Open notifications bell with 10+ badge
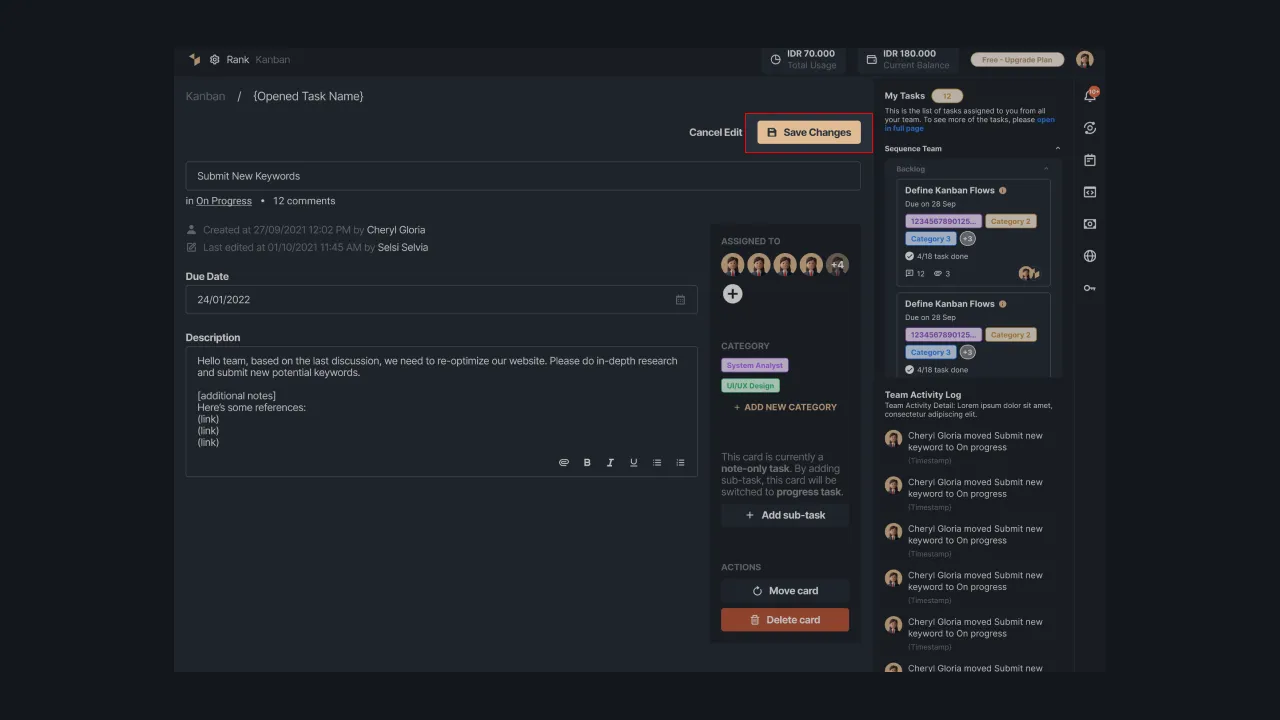The width and height of the screenshot is (1280, 720). coord(1090,95)
